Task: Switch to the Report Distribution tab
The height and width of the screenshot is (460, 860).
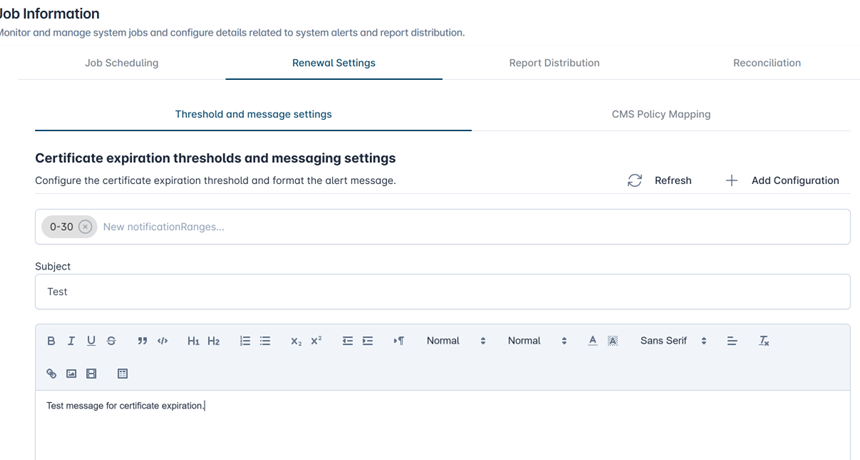Action: coord(554,63)
